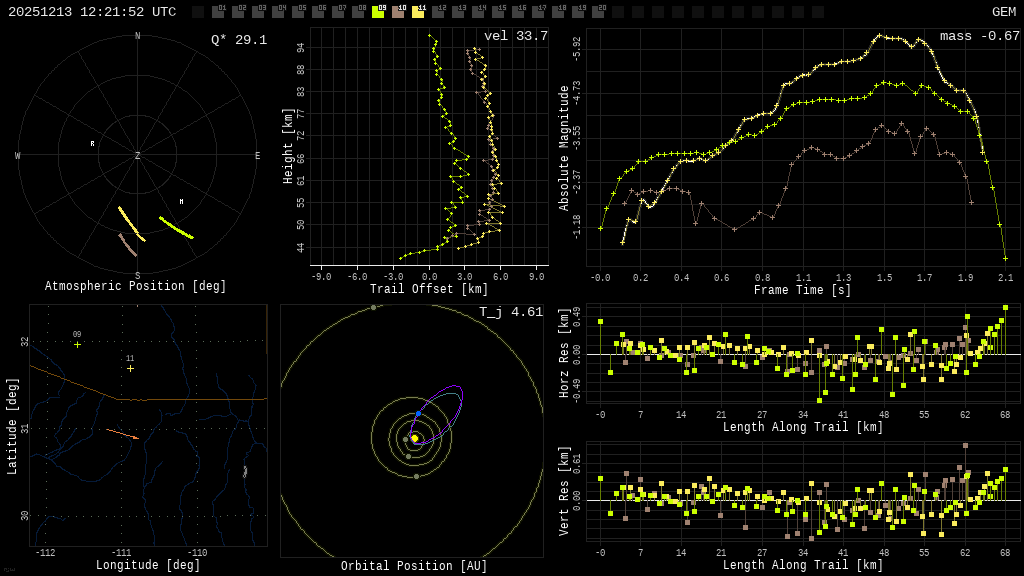1024x576 pixels.
Task: Click the blue Earth dot in orbit plot
Action: pyautogui.click(x=418, y=413)
